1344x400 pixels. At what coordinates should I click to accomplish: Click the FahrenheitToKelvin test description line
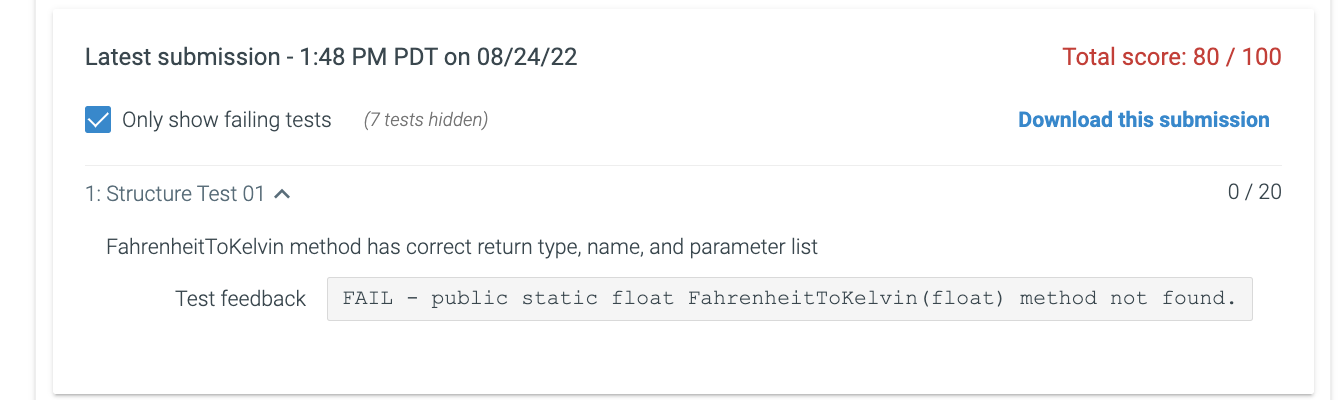click(462, 246)
